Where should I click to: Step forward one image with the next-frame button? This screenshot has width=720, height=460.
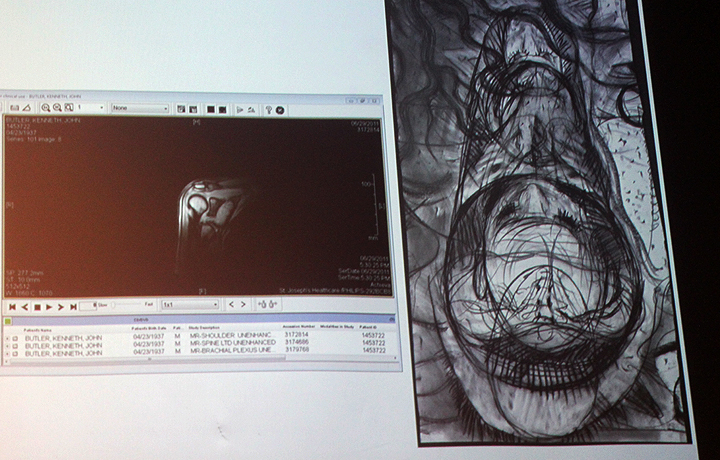(x=61, y=307)
